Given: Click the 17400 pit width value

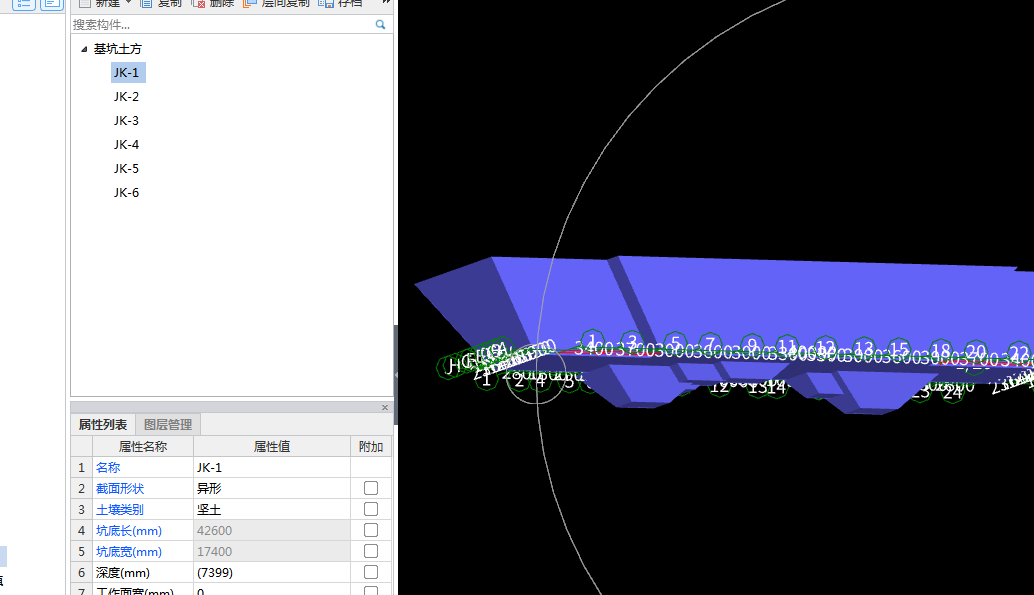Looking at the screenshot, I should (272, 552).
